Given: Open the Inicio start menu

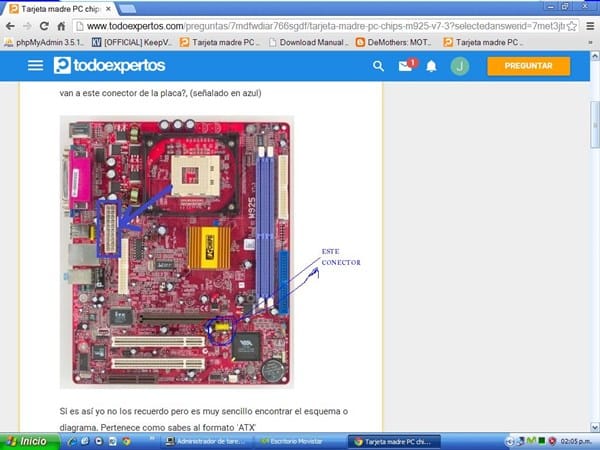Looking at the screenshot, I should tap(30, 441).
